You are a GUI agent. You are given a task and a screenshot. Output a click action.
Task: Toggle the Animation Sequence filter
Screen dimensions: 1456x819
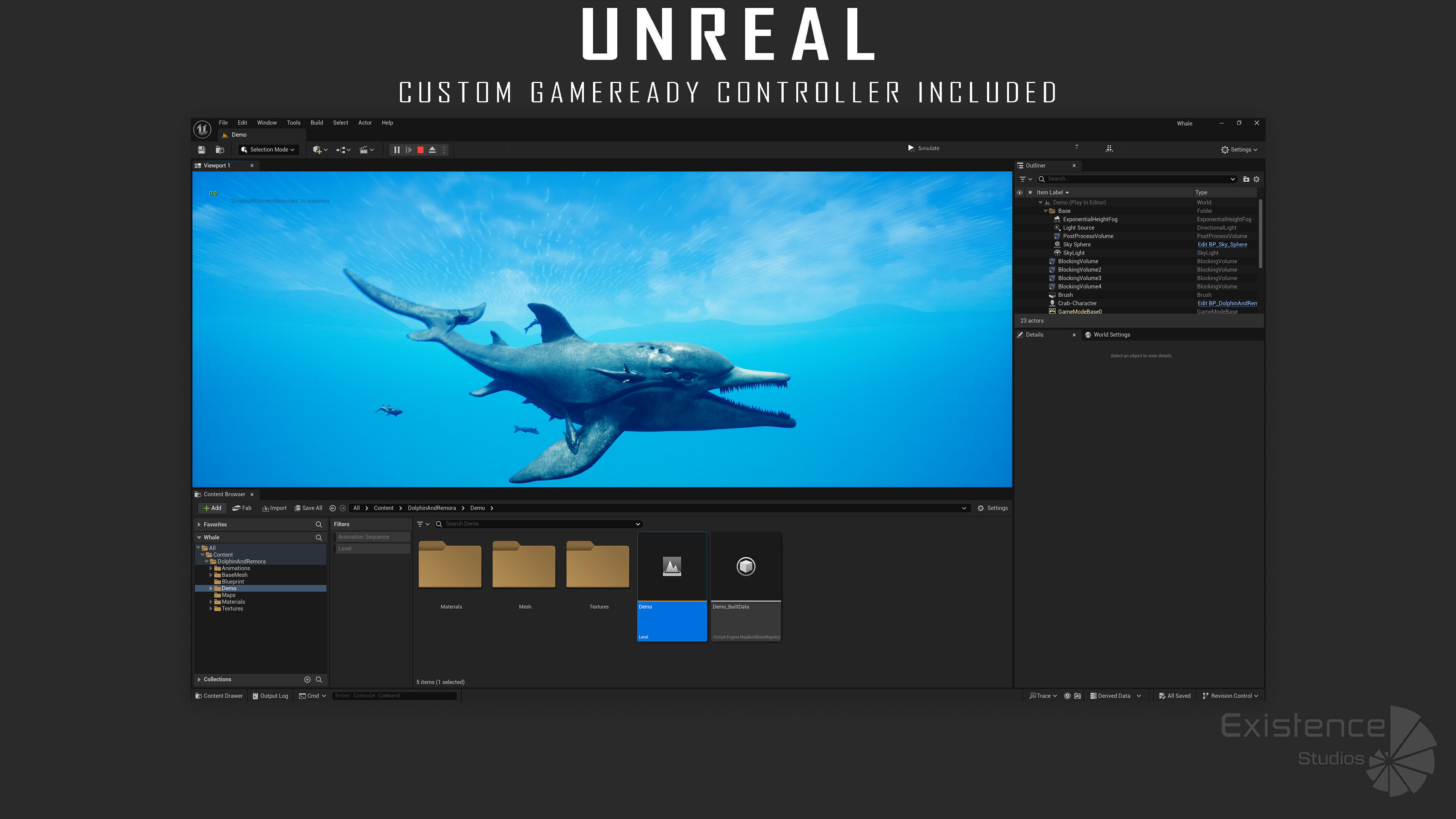tap(371, 537)
